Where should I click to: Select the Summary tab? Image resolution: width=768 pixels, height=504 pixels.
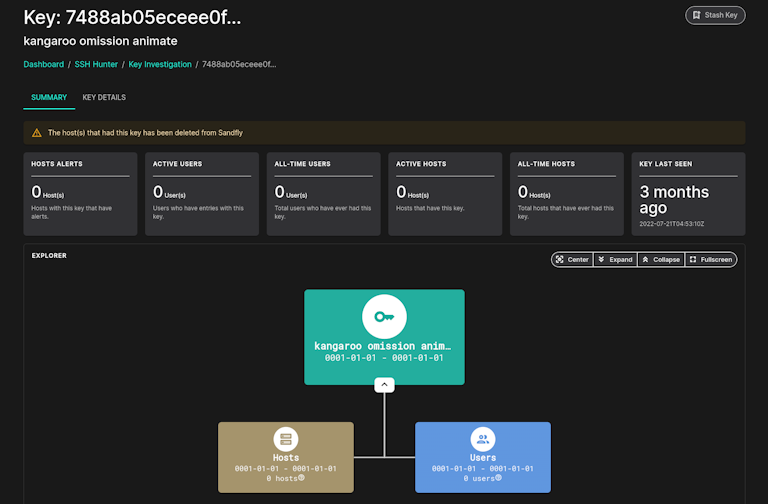49,97
